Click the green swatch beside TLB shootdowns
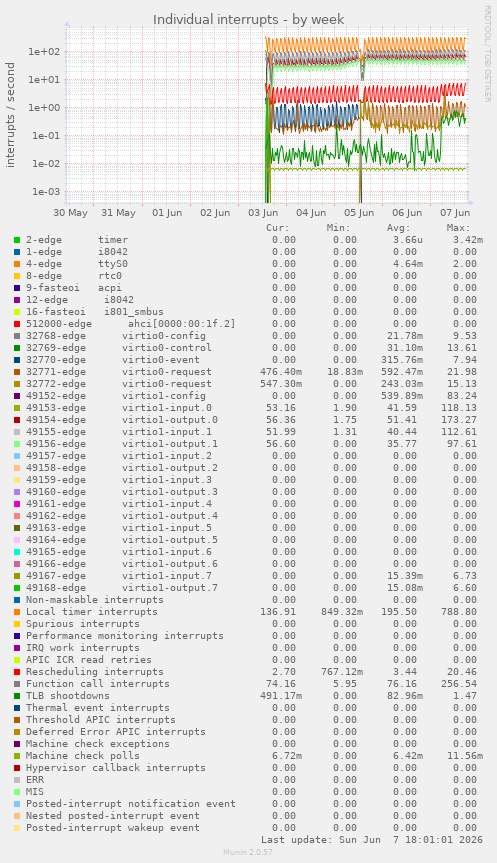Screen dimensions: 497x863 tap(17, 696)
